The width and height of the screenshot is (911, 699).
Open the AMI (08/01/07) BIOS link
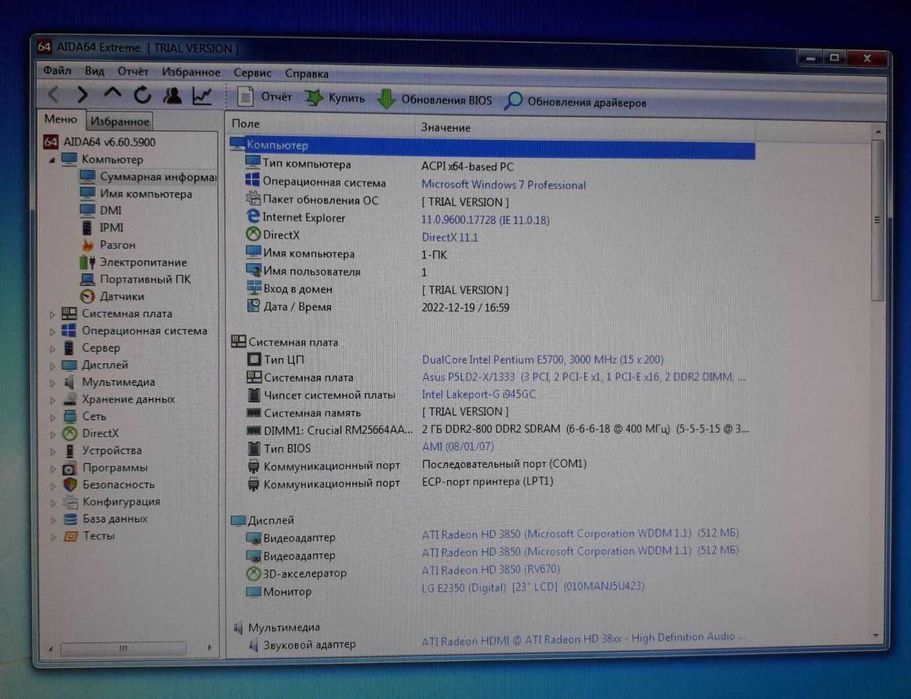tap(458, 446)
